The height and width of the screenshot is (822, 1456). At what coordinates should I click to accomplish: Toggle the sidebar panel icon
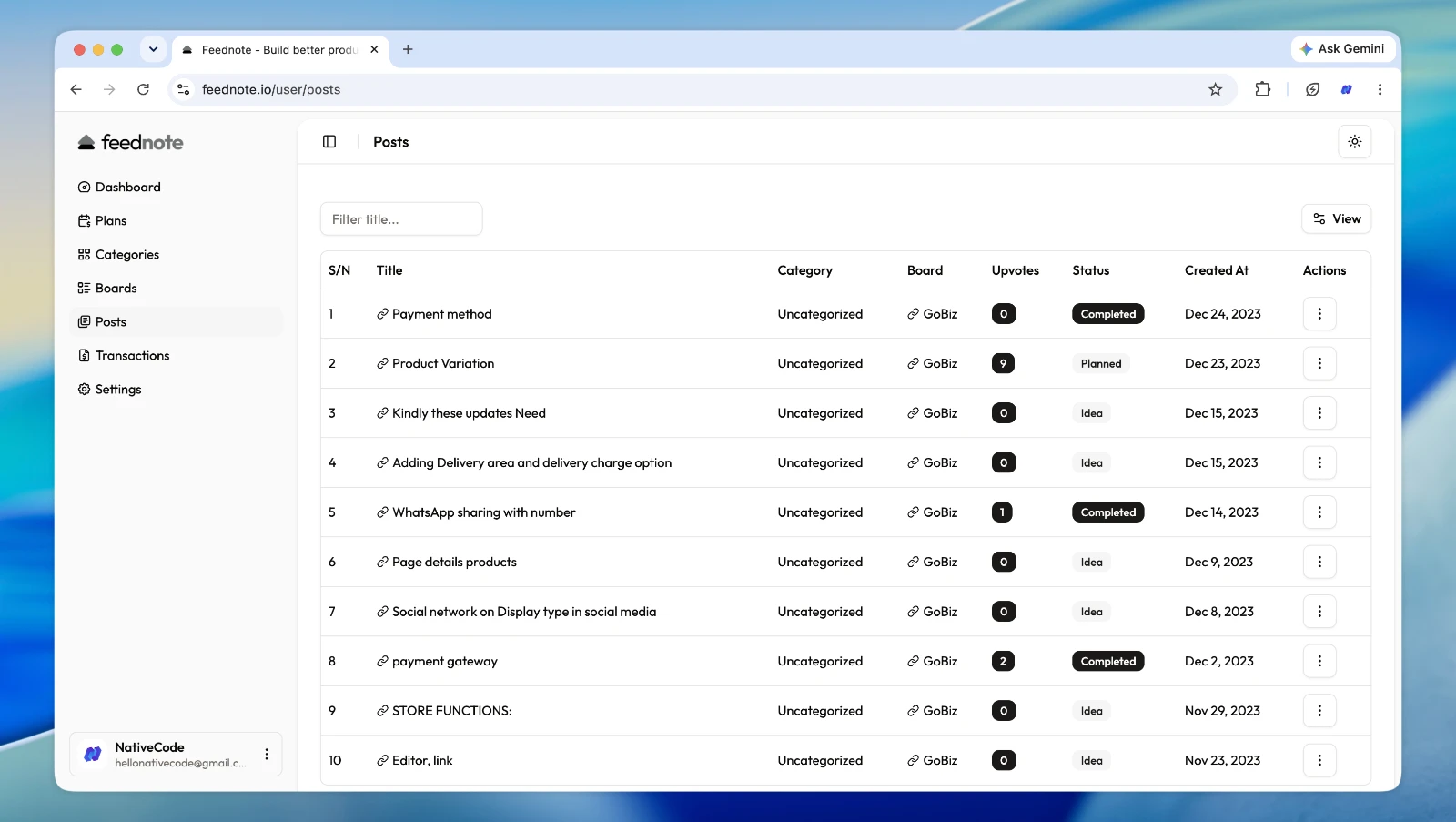[x=329, y=142]
